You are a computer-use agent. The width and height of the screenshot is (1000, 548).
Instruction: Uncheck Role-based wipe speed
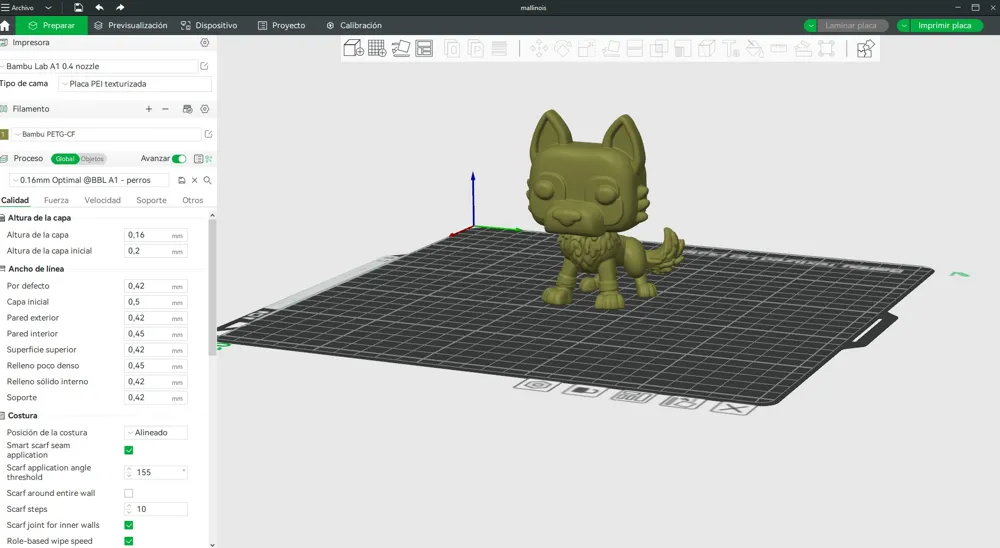129,541
